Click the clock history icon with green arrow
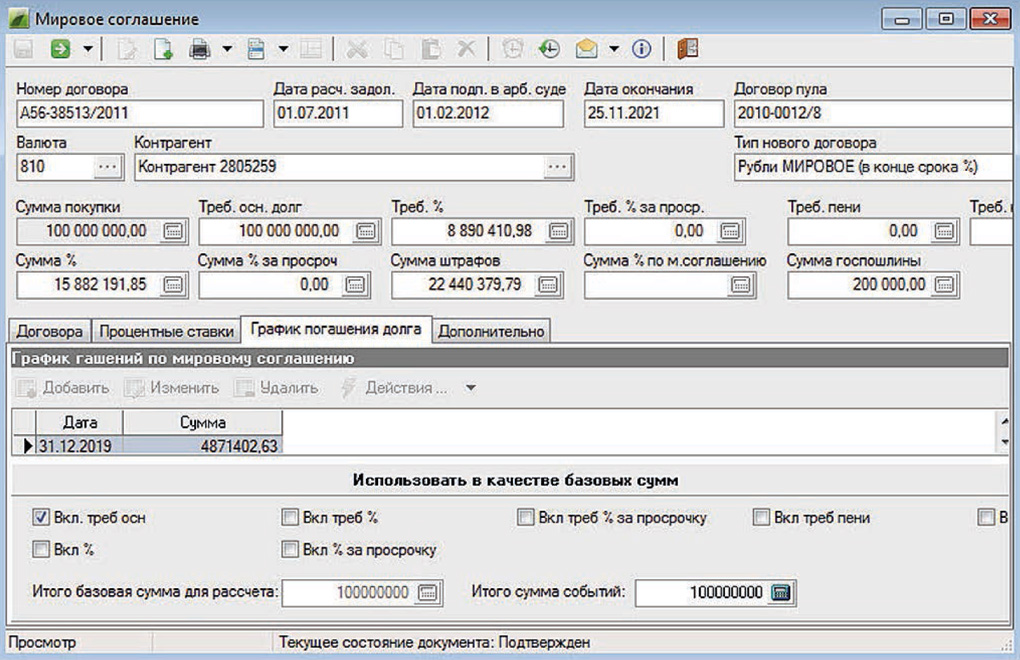 (548, 48)
